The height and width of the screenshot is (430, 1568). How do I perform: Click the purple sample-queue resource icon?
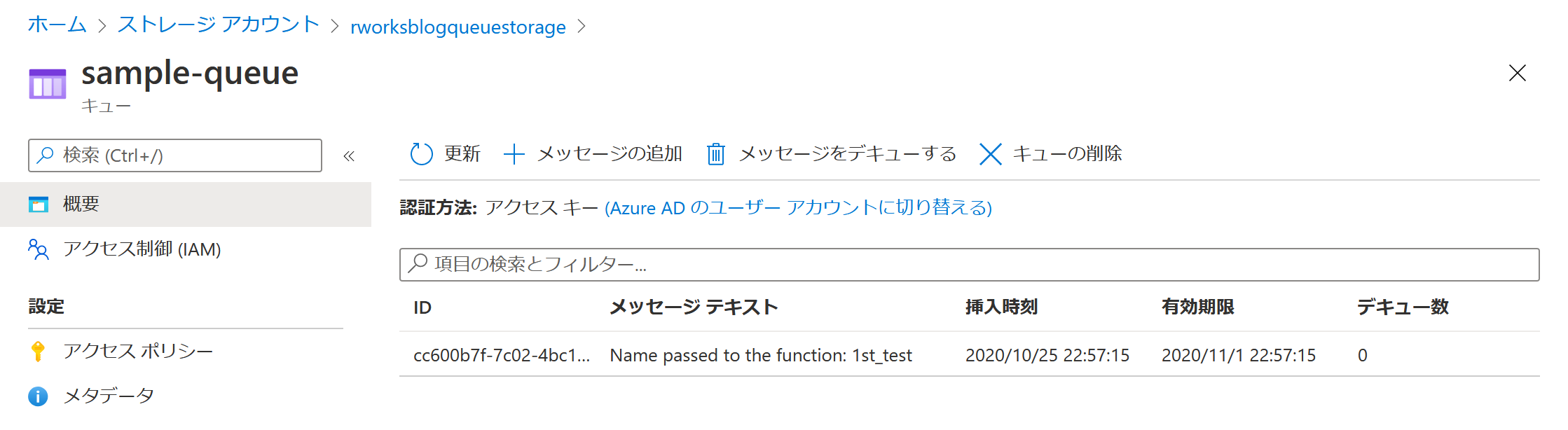tap(48, 84)
